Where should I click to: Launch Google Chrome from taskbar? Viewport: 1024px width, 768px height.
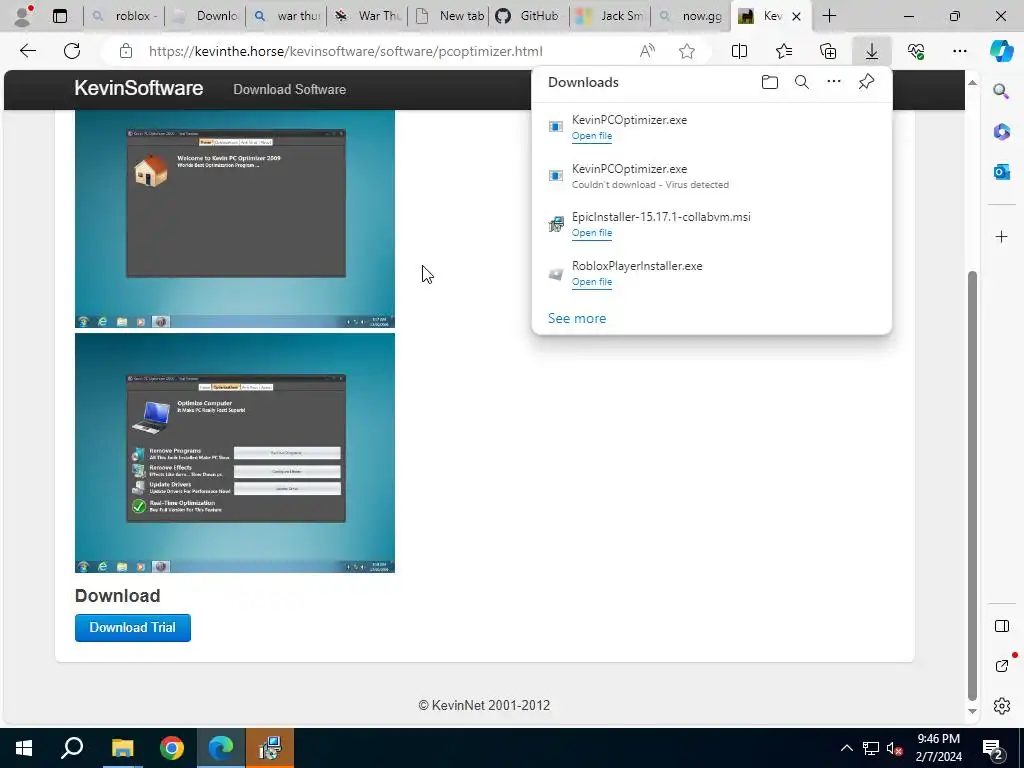[x=172, y=748]
